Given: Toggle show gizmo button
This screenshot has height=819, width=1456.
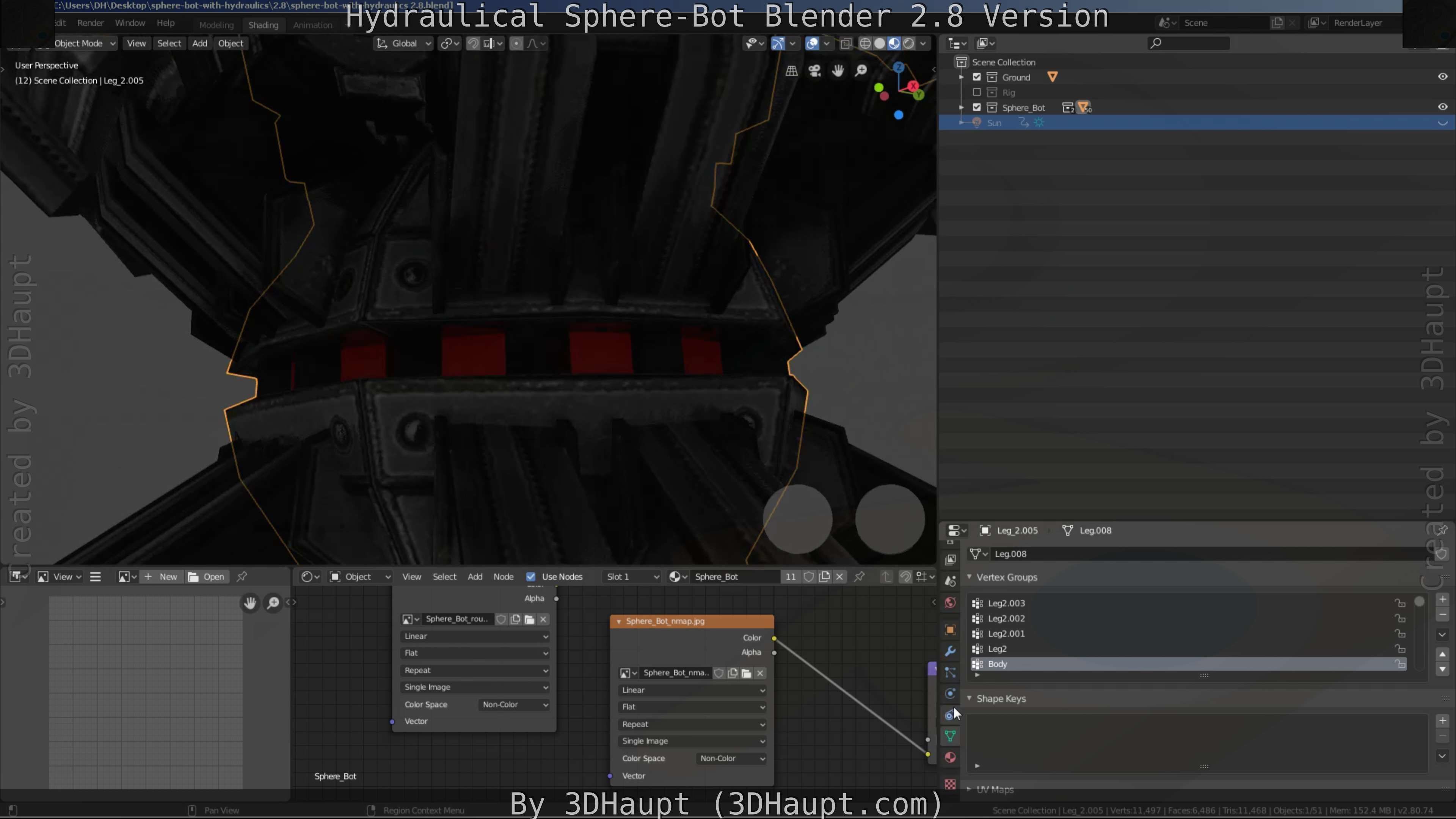Looking at the screenshot, I should (778, 44).
